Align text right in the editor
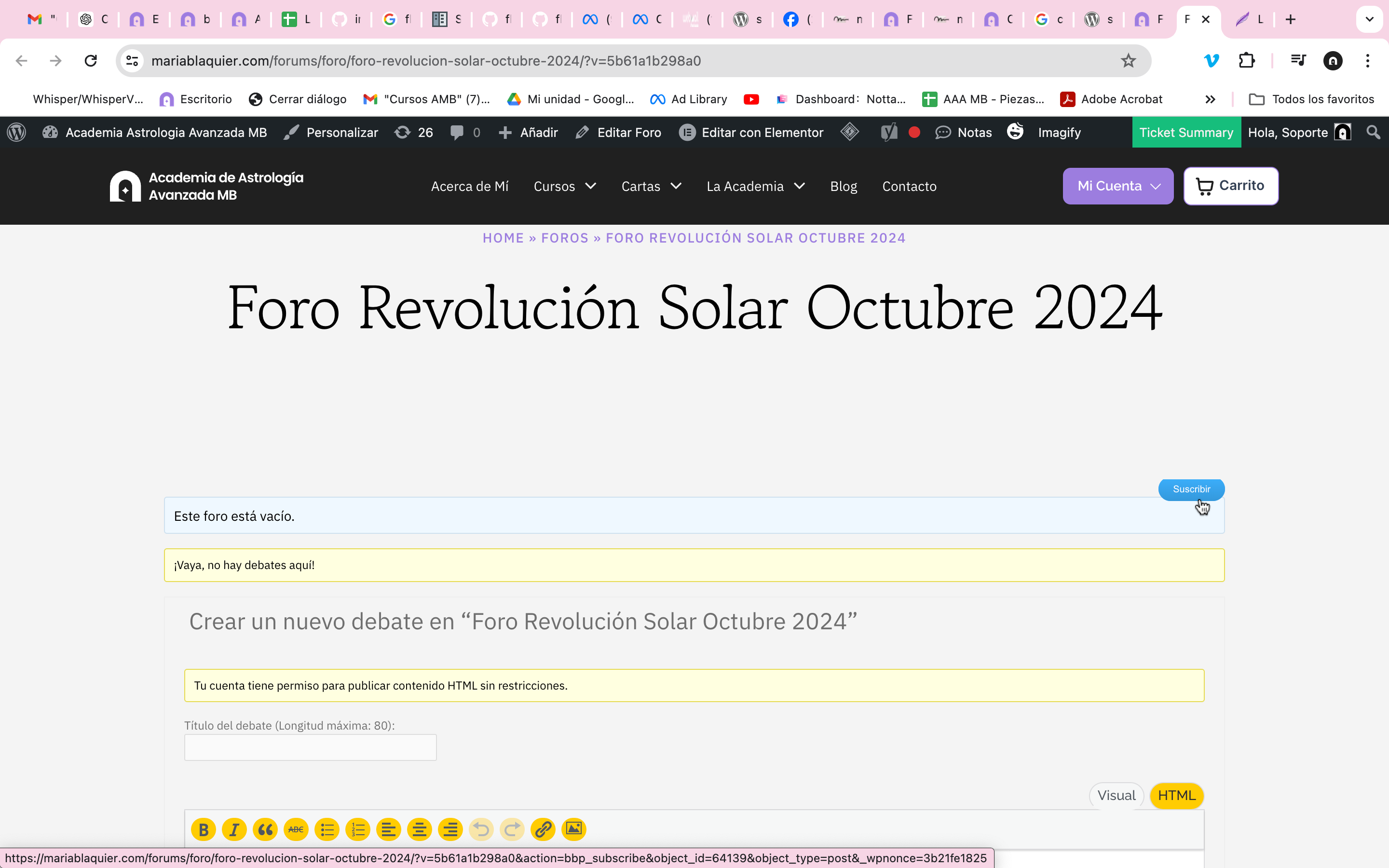Screen dimensions: 1389x868 point(450,829)
